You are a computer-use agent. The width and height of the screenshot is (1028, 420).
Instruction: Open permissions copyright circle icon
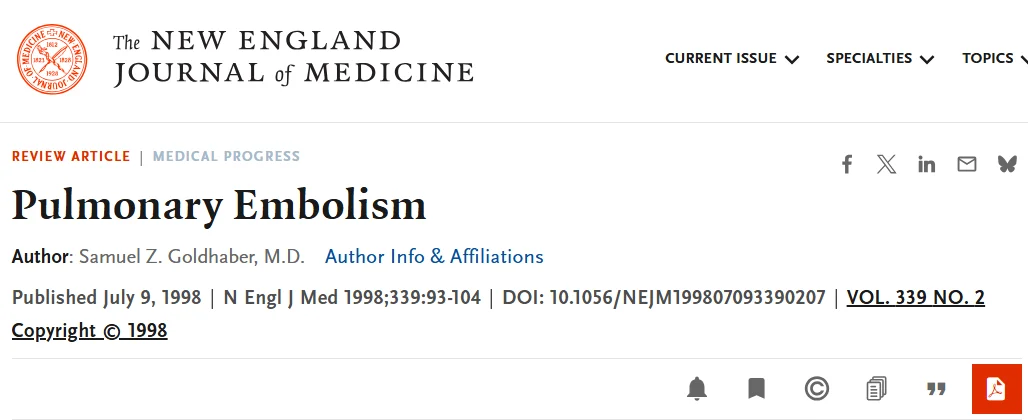(817, 389)
